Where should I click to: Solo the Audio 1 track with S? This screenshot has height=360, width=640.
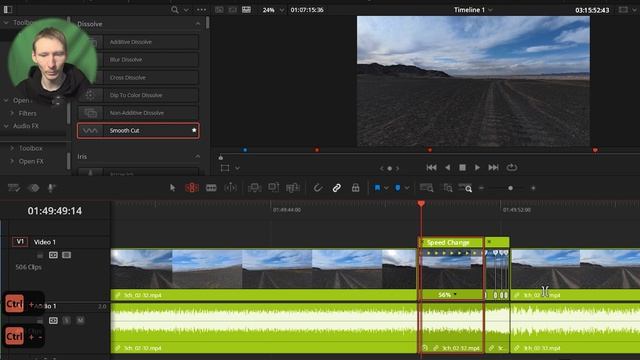pyautogui.click(x=67, y=320)
